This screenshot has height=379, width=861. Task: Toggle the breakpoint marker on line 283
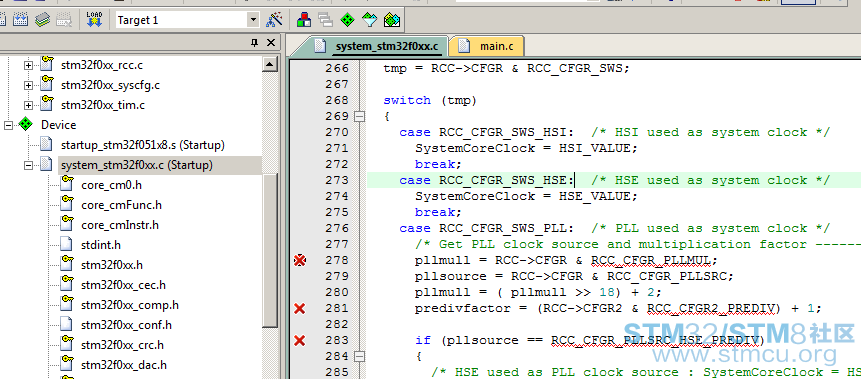coord(299,341)
